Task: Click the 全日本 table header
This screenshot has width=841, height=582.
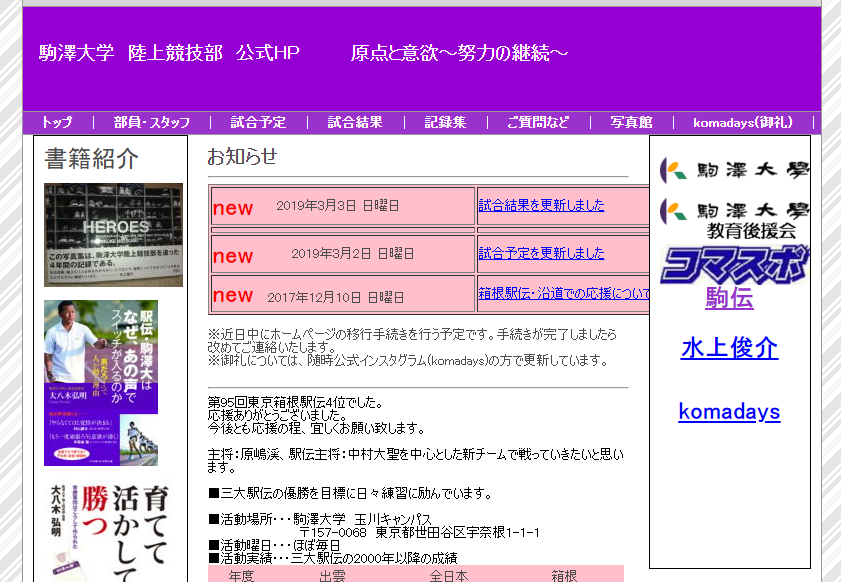Action: (448, 576)
